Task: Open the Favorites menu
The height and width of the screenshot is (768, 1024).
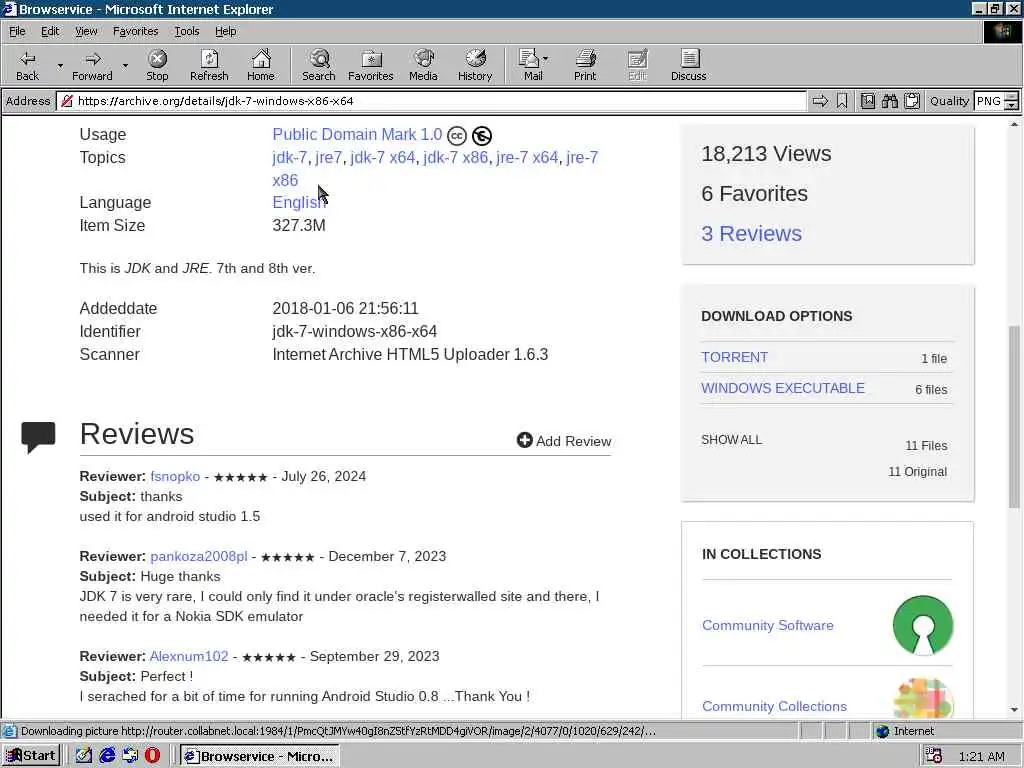Action: point(135,31)
